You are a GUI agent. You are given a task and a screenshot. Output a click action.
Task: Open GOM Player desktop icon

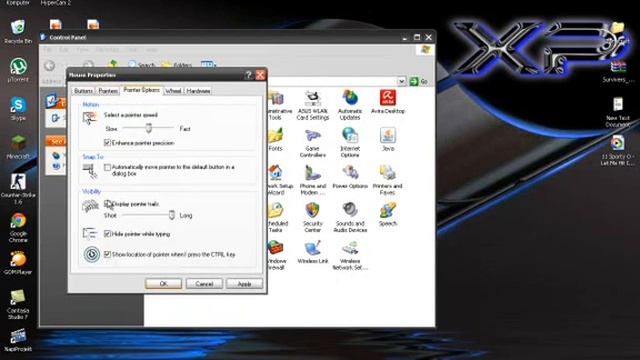point(18,263)
